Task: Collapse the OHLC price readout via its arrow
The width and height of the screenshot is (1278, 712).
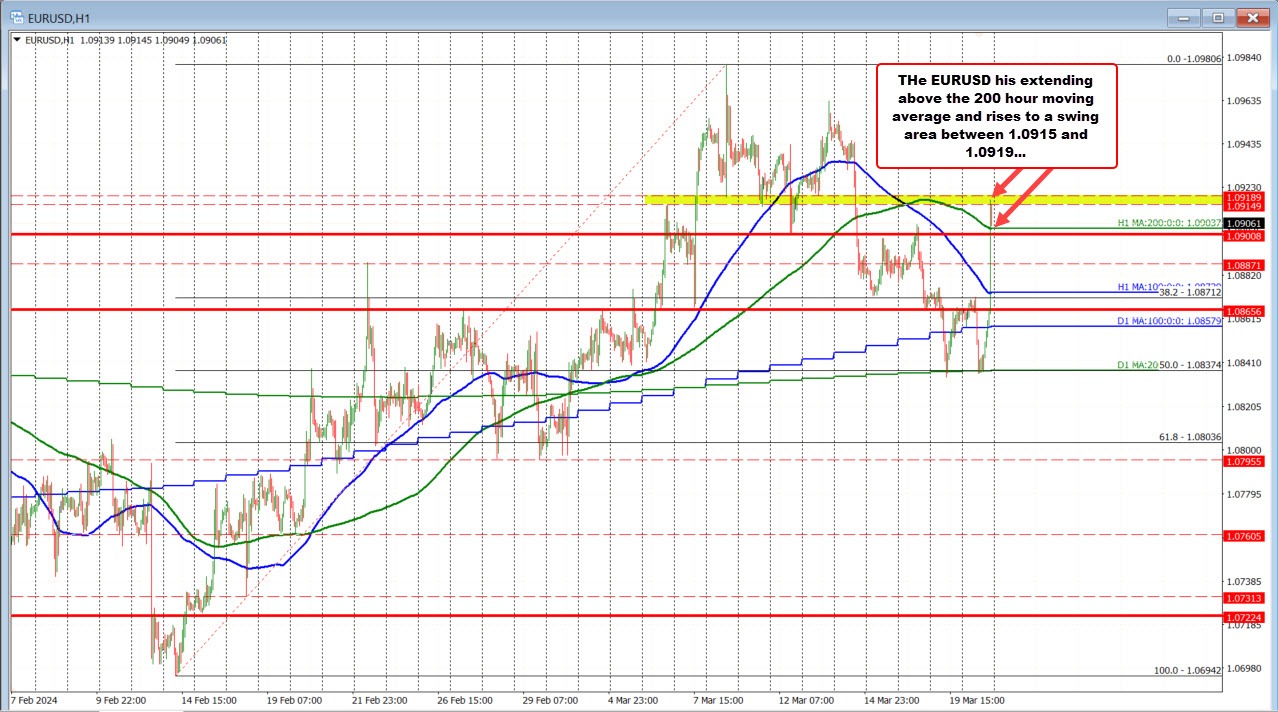Action: (18, 40)
